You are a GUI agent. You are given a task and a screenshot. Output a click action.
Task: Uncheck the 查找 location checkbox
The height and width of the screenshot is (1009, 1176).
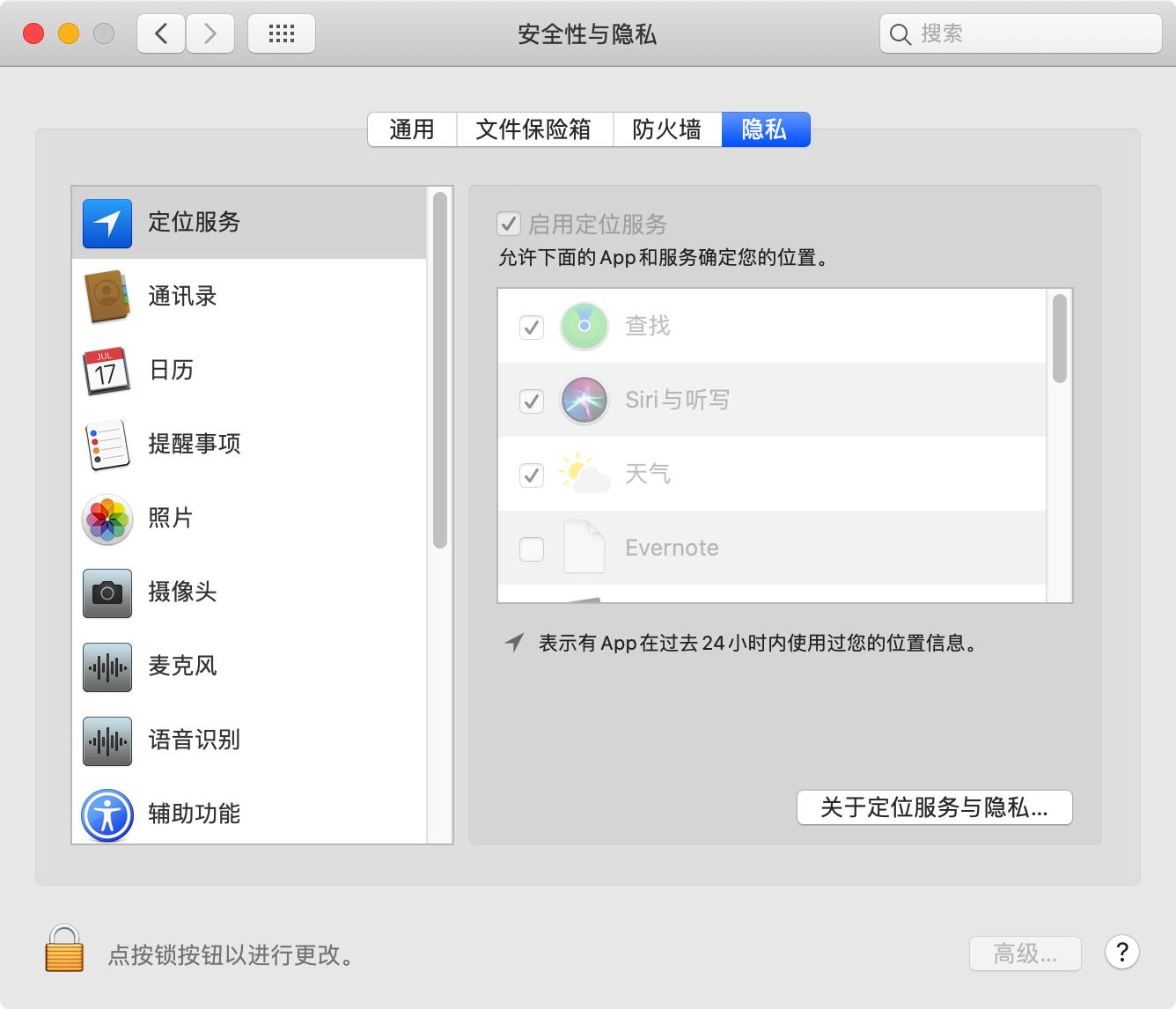pyautogui.click(x=531, y=326)
